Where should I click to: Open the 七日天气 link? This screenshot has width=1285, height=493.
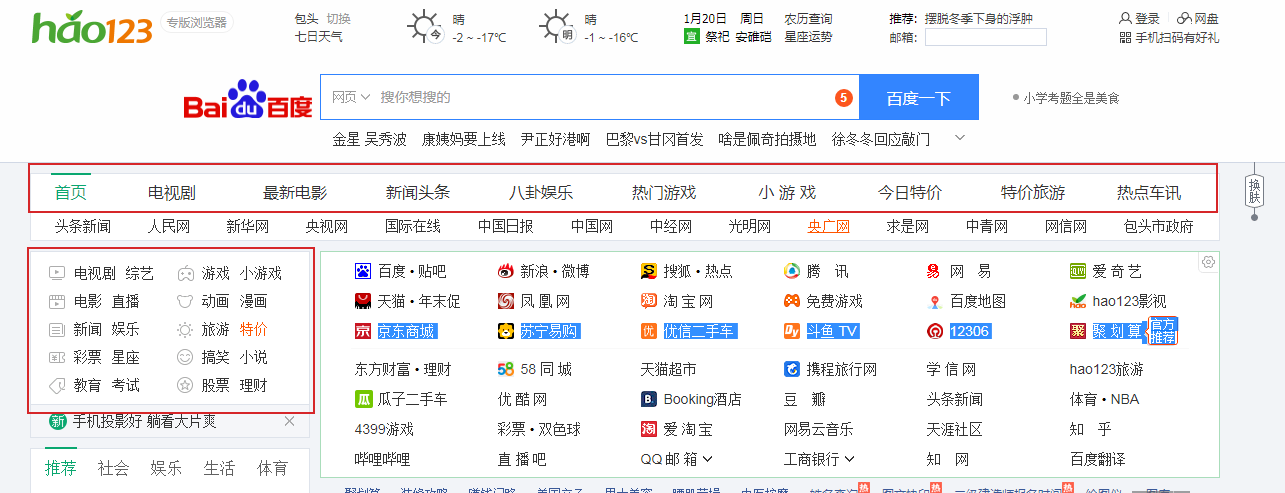pos(319,37)
